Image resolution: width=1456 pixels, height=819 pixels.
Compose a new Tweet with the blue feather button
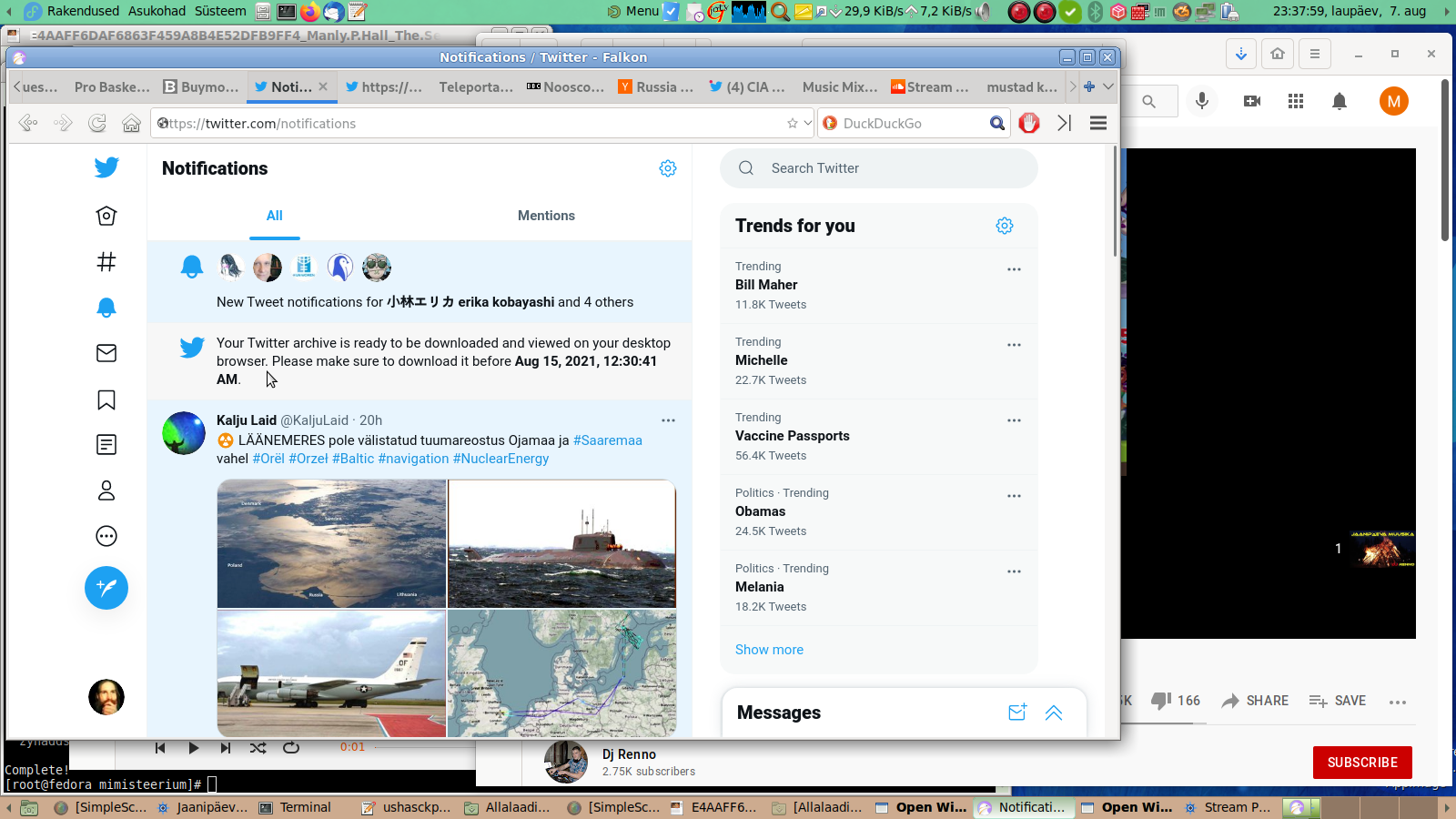106,588
